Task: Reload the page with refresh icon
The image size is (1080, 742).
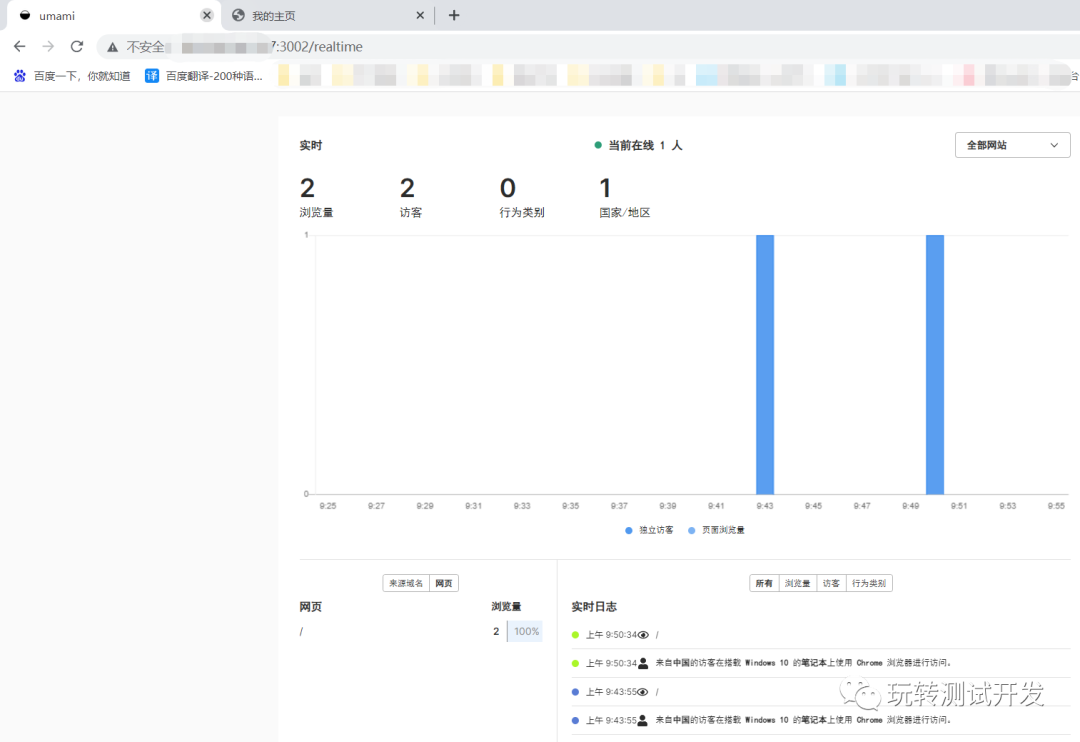Action: [76, 46]
